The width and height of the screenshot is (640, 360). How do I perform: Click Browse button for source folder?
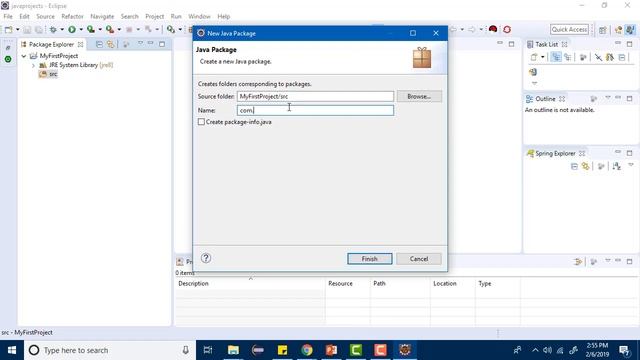pyautogui.click(x=419, y=96)
